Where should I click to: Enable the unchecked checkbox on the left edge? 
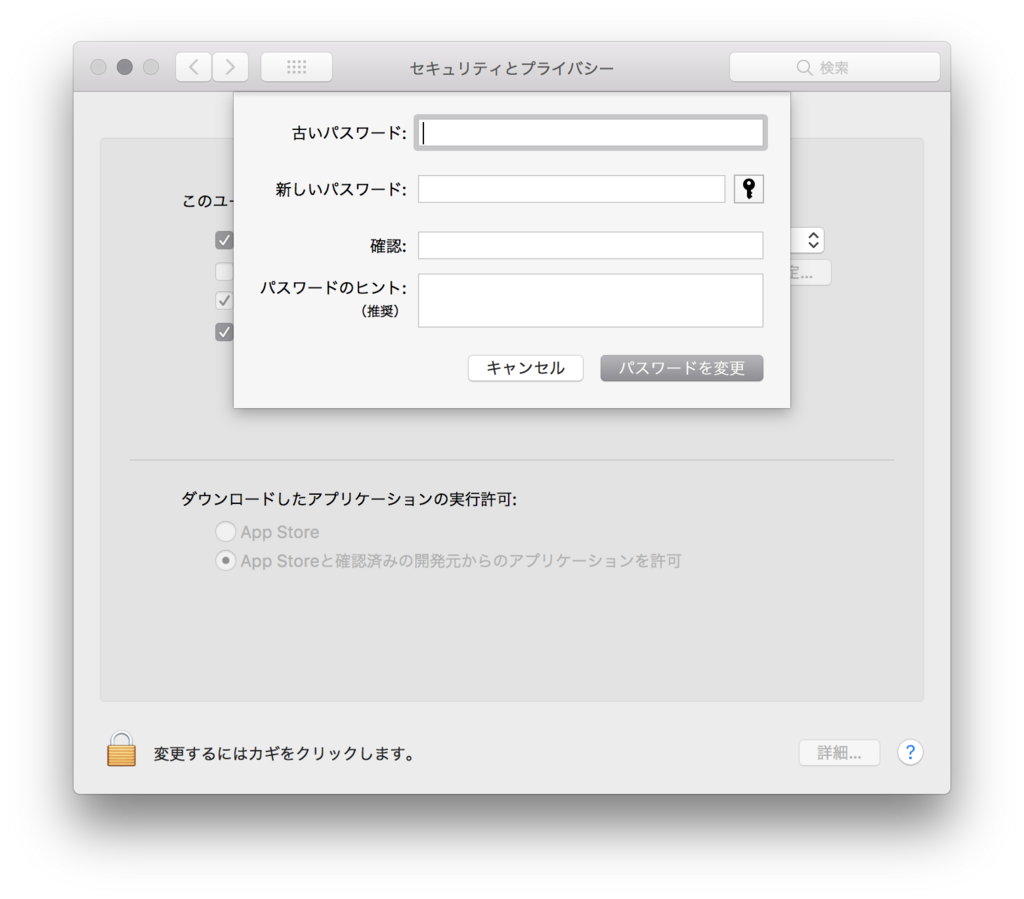tap(224, 271)
